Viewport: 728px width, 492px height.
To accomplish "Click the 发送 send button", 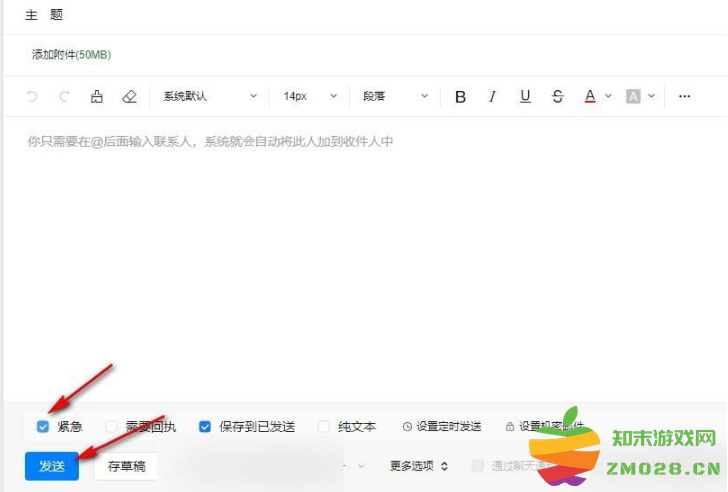I will tap(52, 466).
